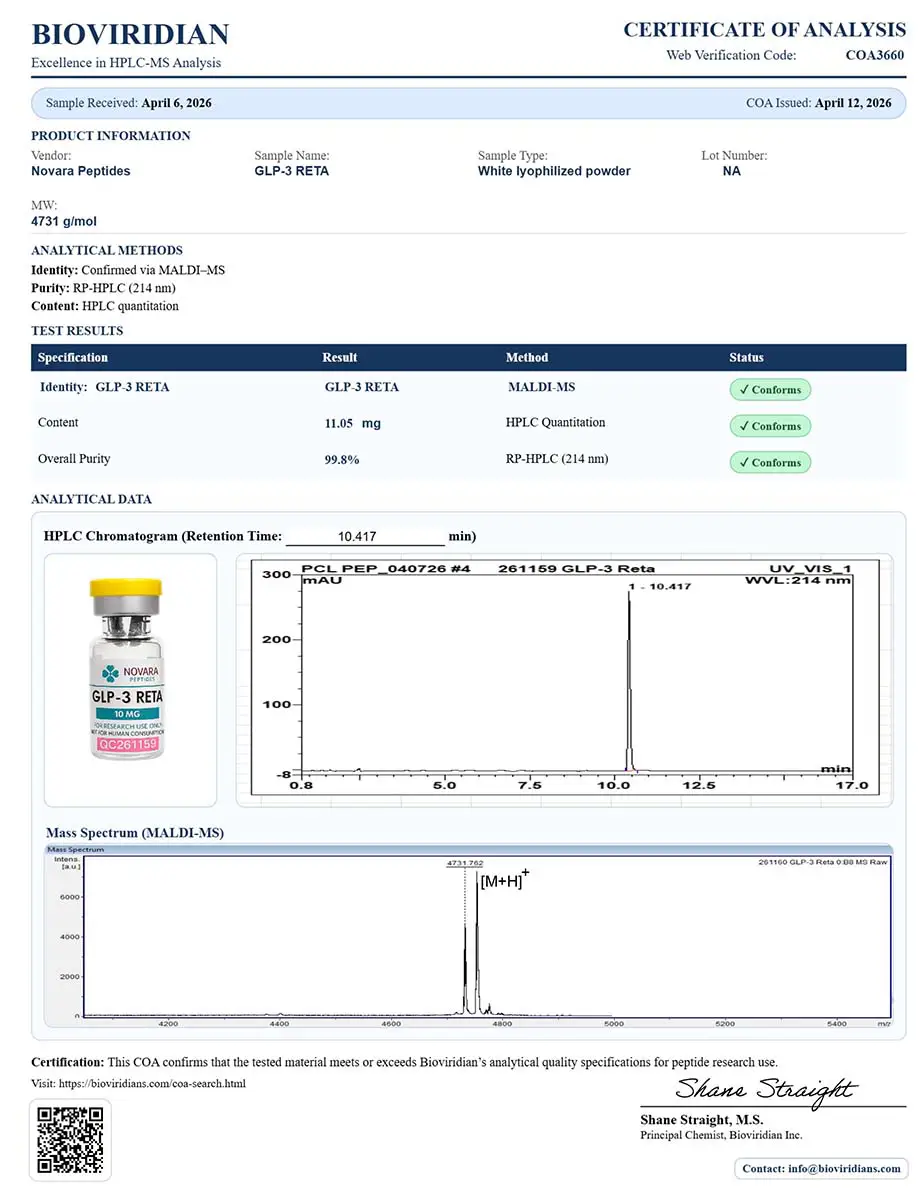Click the Contact info@bioviridians.com button
The image size is (922, 1200).
(x=821, y=1168)
